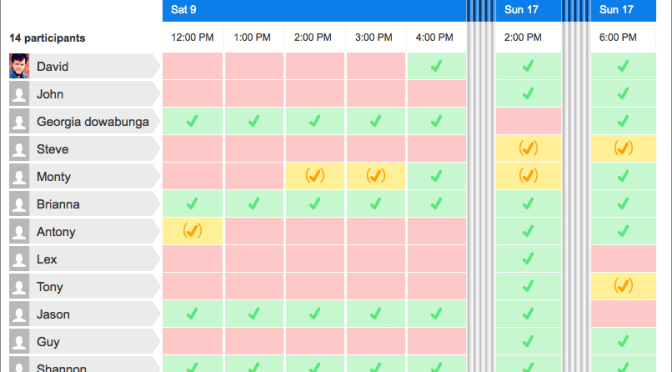Click Brianna's avatar icon
This screenshot has height=372, width=672.
coord(19,204)
